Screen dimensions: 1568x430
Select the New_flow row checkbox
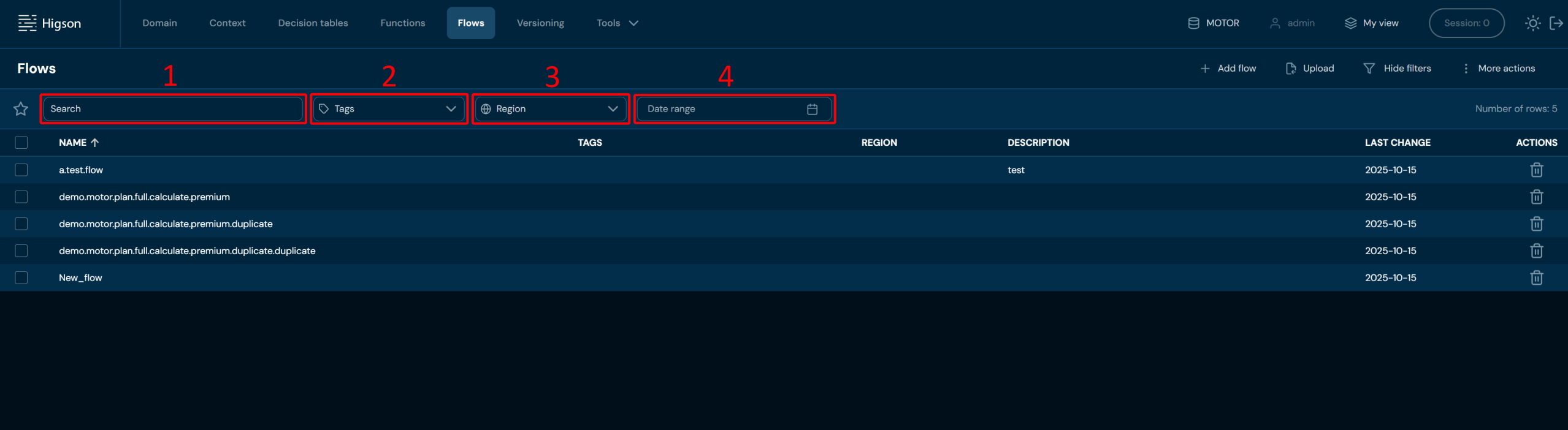21,278
